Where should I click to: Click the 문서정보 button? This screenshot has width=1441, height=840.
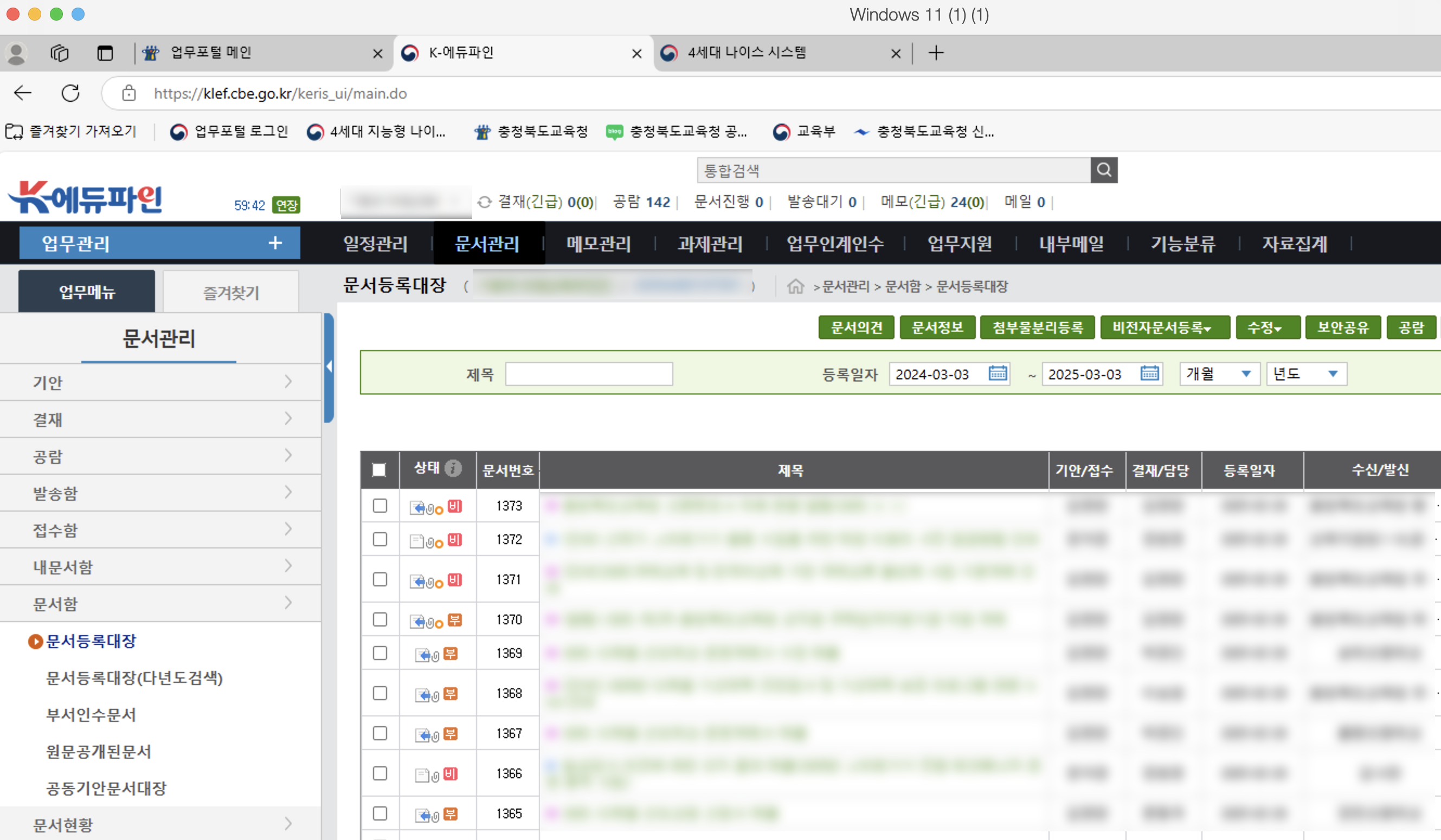pyautogui.click(x=937, y=327)
